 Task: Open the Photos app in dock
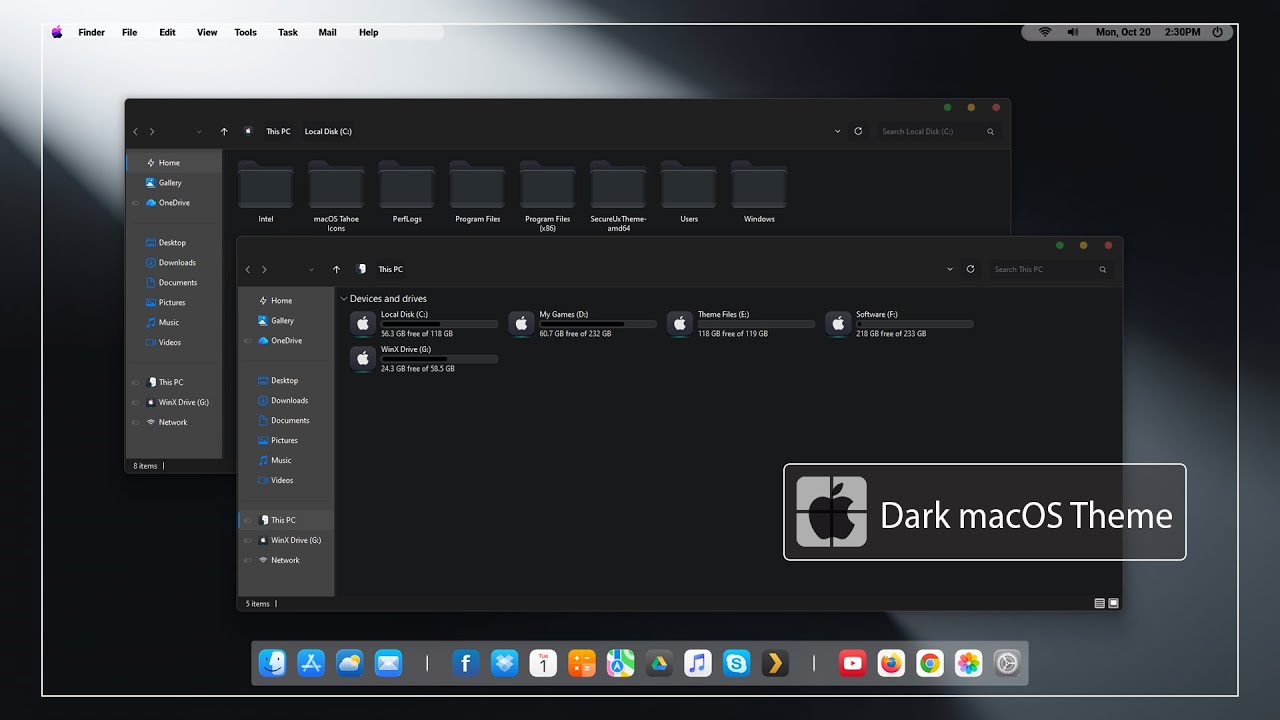tap(969, 663)
